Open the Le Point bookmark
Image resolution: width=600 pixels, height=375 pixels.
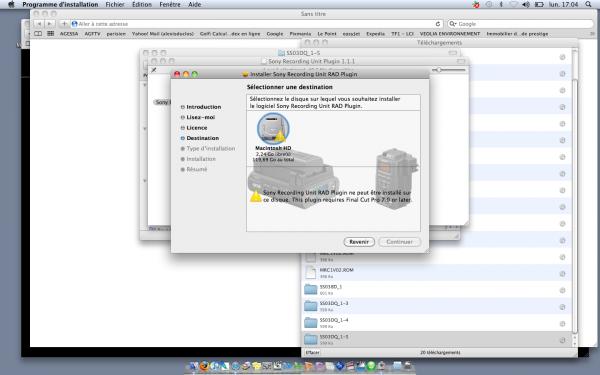point(327,34)
